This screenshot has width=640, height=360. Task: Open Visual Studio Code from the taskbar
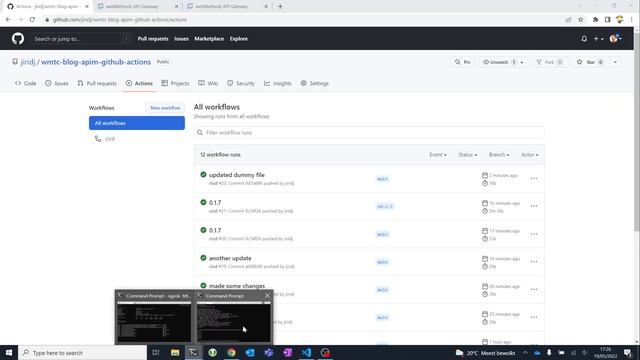[307, 353]
